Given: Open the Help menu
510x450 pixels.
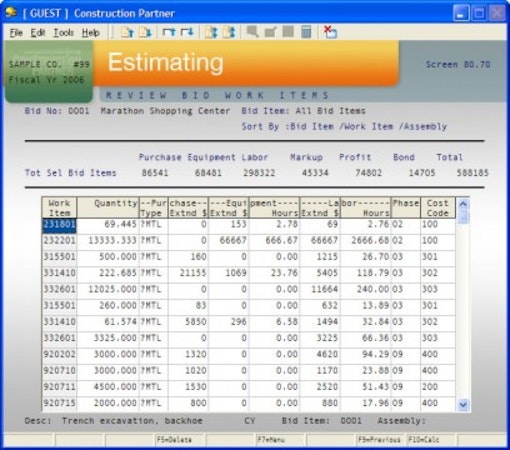Looking at the screenshot, I should tap(91, 33).
